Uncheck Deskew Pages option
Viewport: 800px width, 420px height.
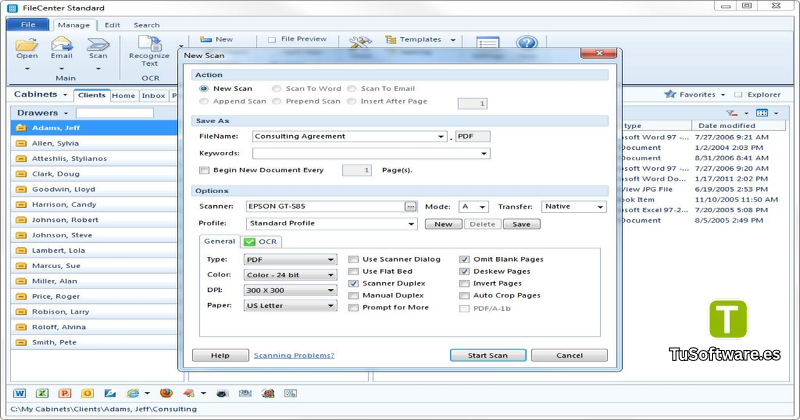click(x=464, y=271)
